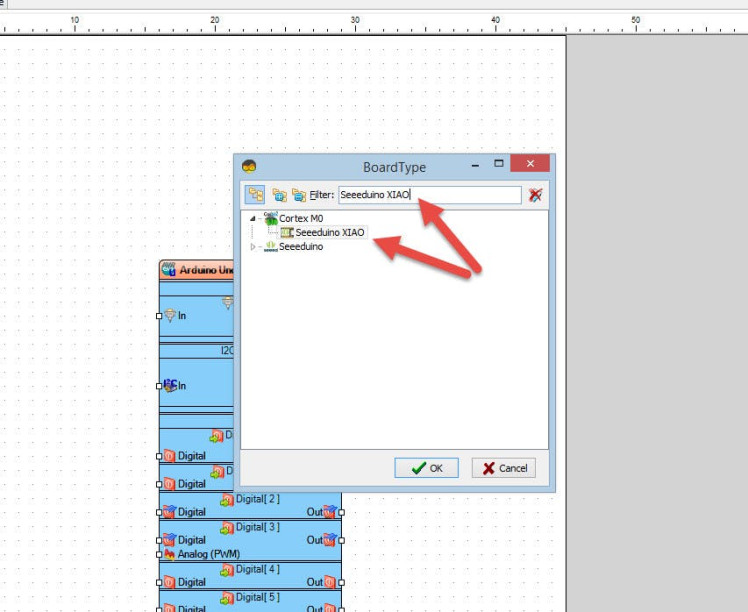
Task: Click ruler mark 20 on horizontal ruler
Action: (x=215, y=20)
